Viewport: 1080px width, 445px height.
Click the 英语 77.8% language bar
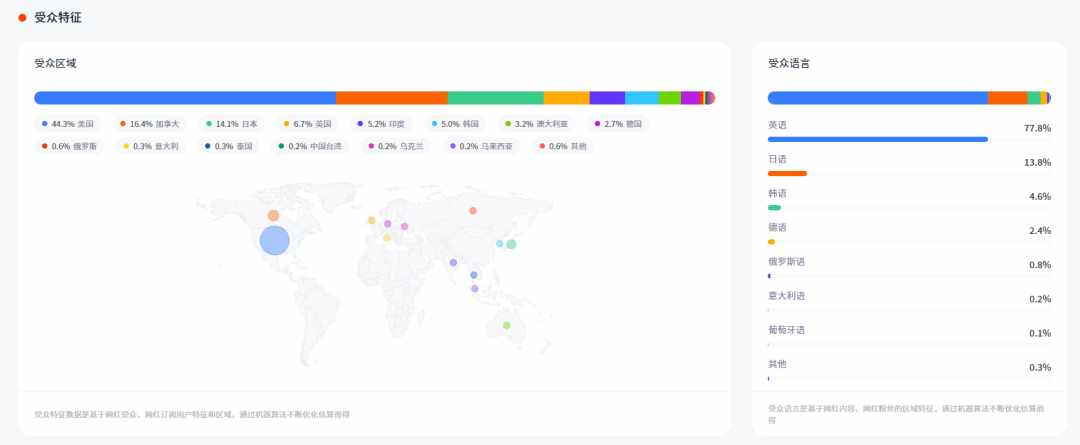tap(877, 139)
